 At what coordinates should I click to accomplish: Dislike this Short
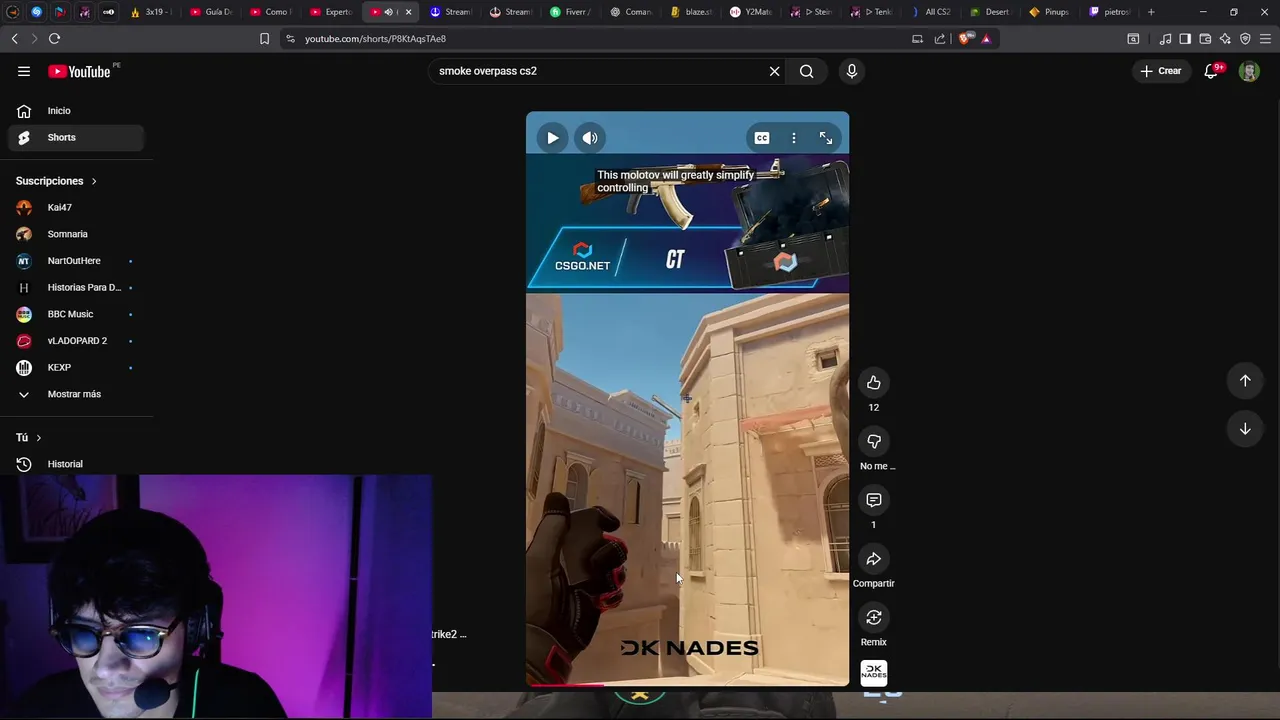874,441
